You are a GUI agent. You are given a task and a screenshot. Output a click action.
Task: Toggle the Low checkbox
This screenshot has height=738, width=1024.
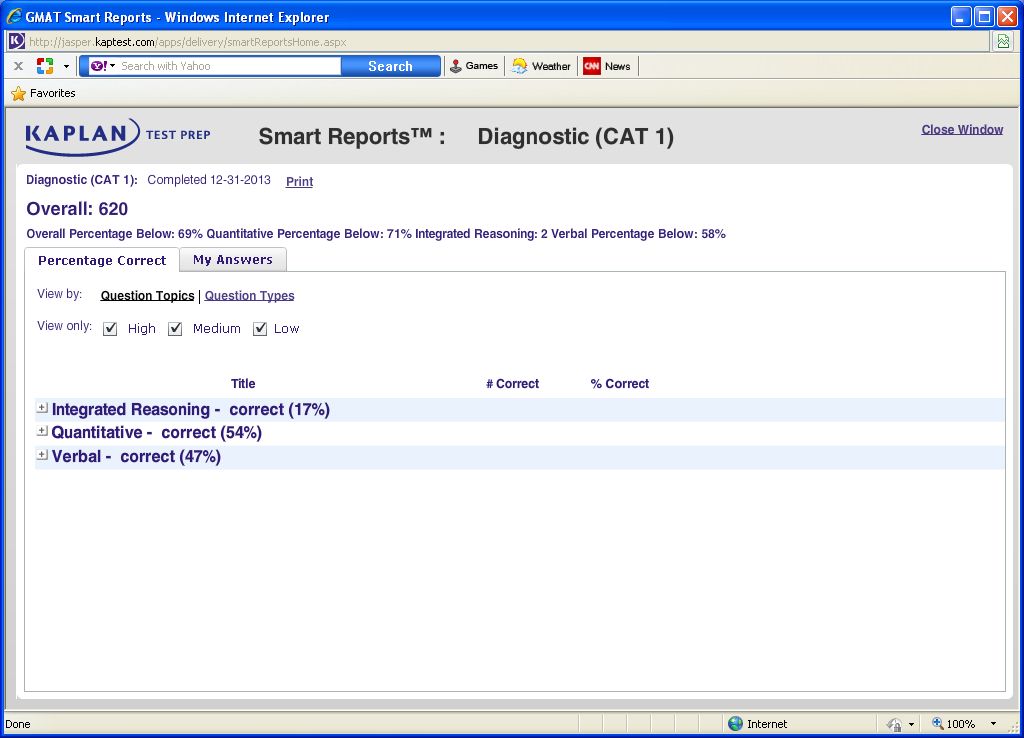[x=260, y=329]
